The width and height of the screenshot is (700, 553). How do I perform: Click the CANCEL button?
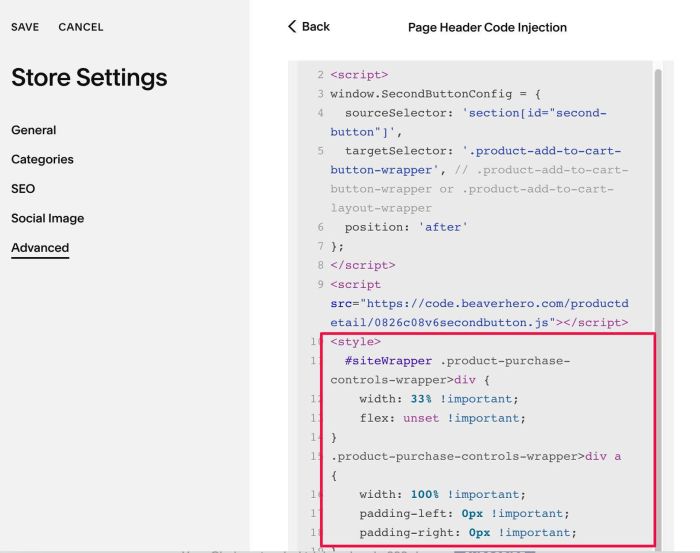[81, 27]
